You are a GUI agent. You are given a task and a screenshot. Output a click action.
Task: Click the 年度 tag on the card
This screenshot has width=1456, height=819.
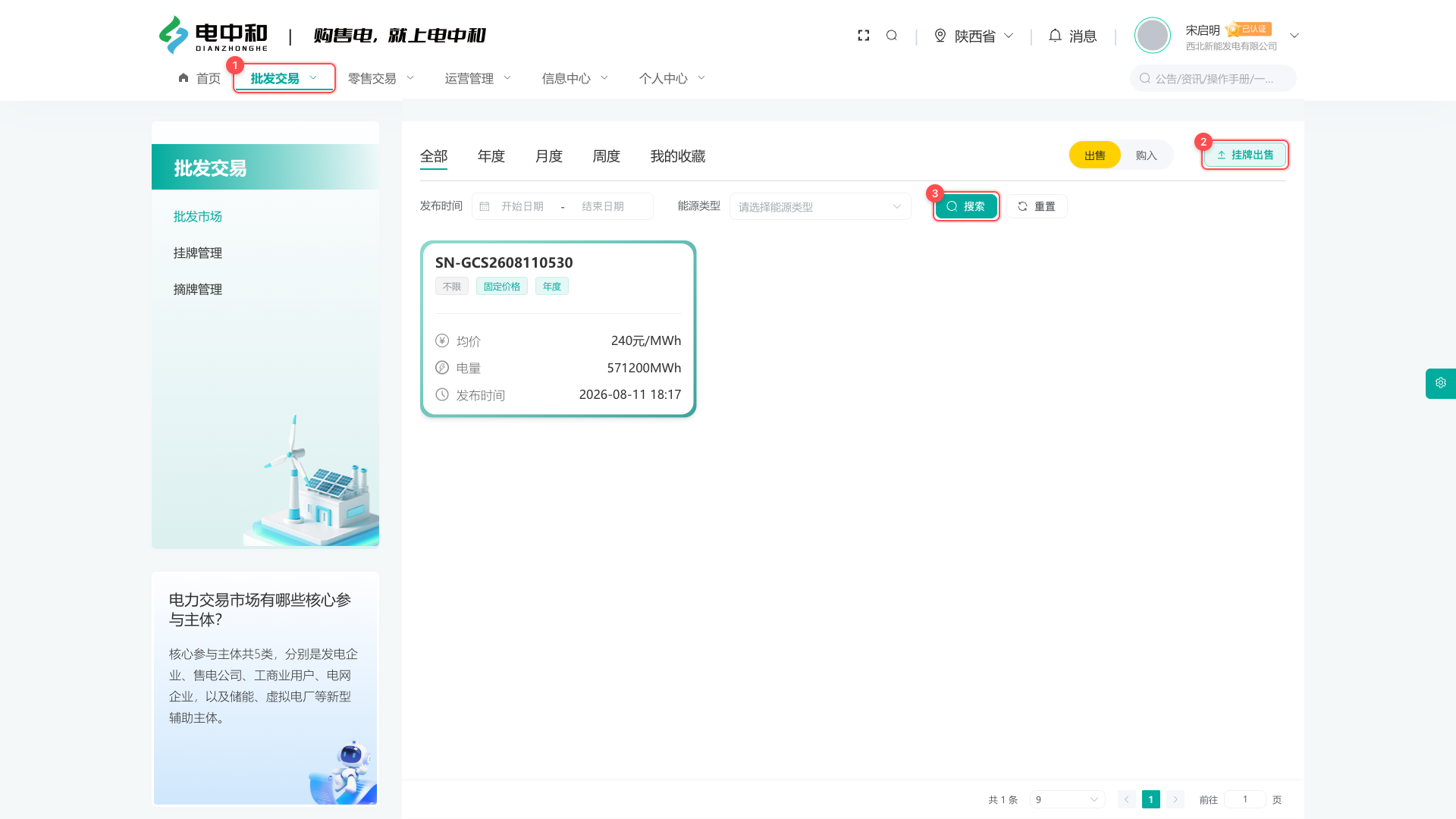[x=552, y=286]
